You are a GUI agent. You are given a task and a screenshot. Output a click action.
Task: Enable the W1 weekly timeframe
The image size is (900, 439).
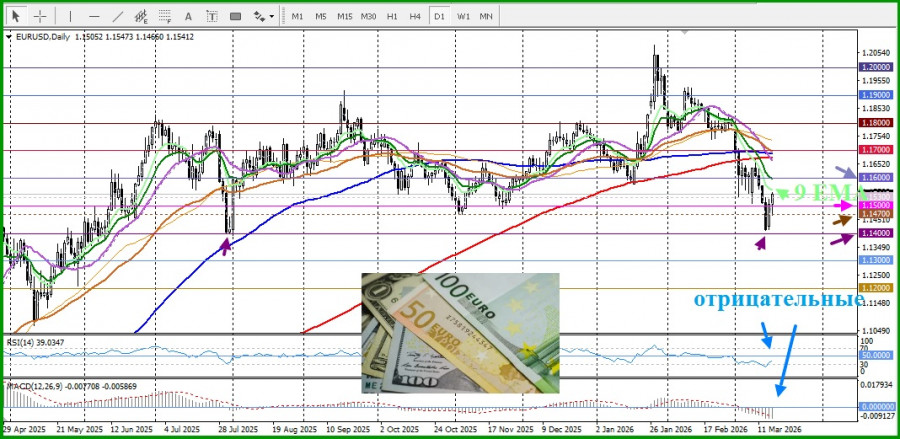pos(463,16)
